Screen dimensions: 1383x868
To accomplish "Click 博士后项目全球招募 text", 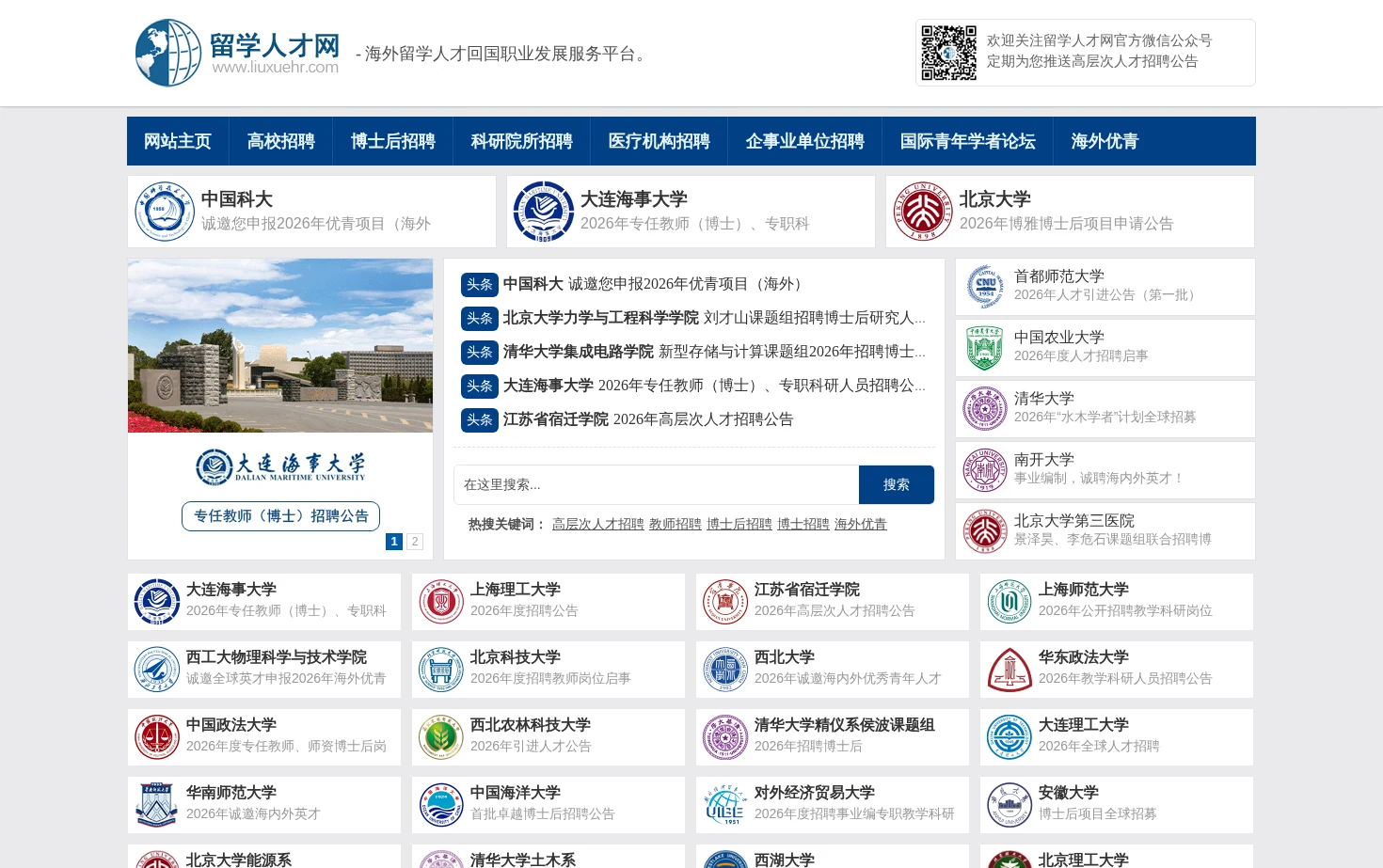I will pos(1098,814).
